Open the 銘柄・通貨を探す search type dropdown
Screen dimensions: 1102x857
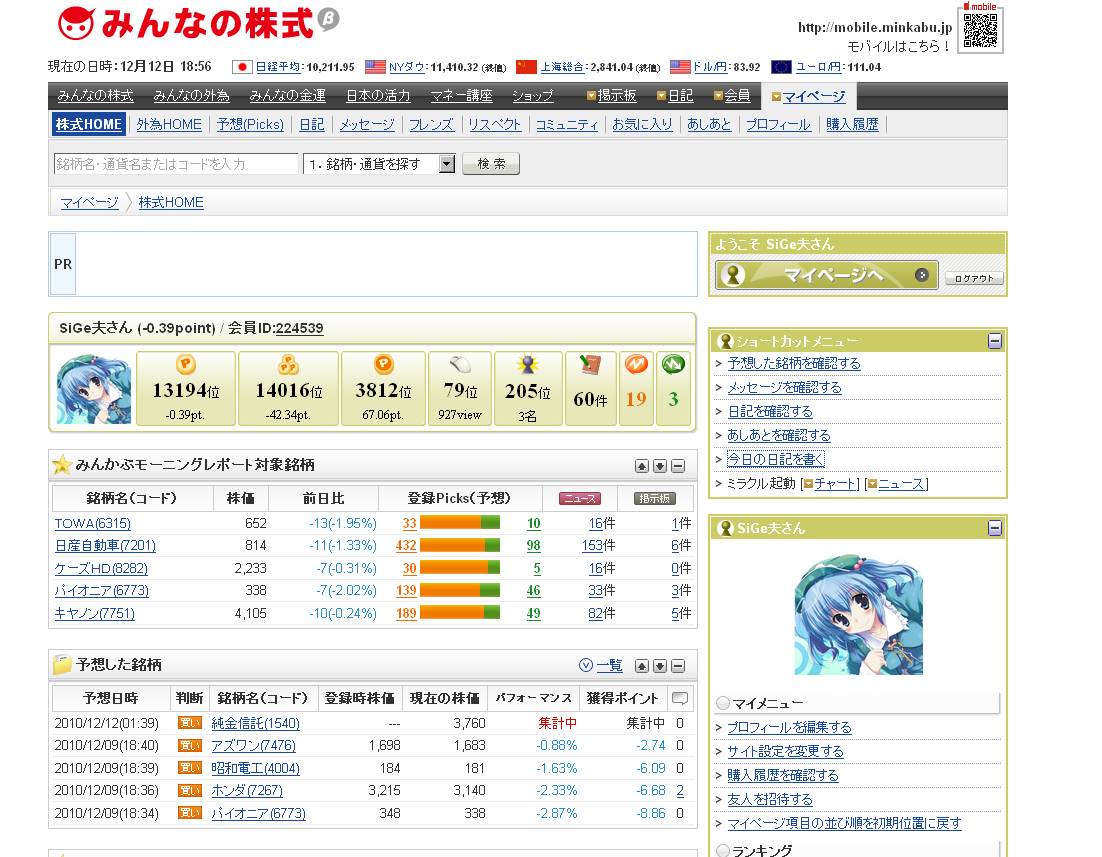447,164
